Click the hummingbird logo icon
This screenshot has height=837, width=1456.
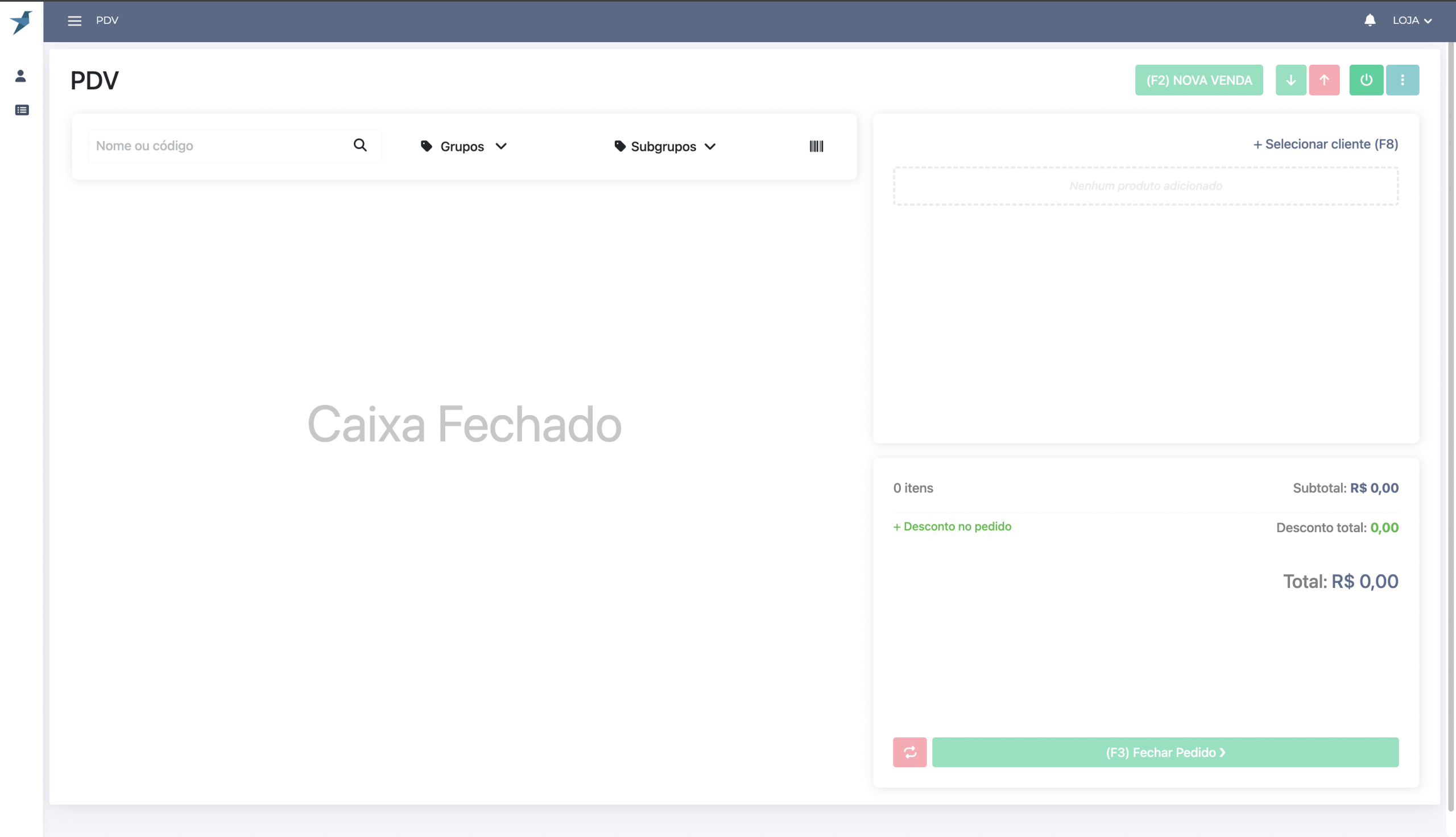(21, 22)
